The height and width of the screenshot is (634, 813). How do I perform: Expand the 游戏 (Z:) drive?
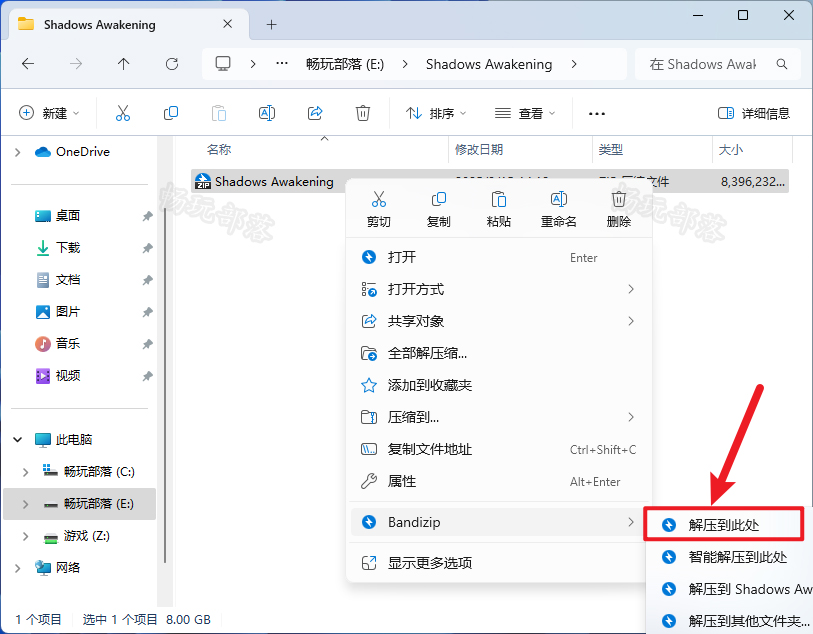(x=25, y=536)
